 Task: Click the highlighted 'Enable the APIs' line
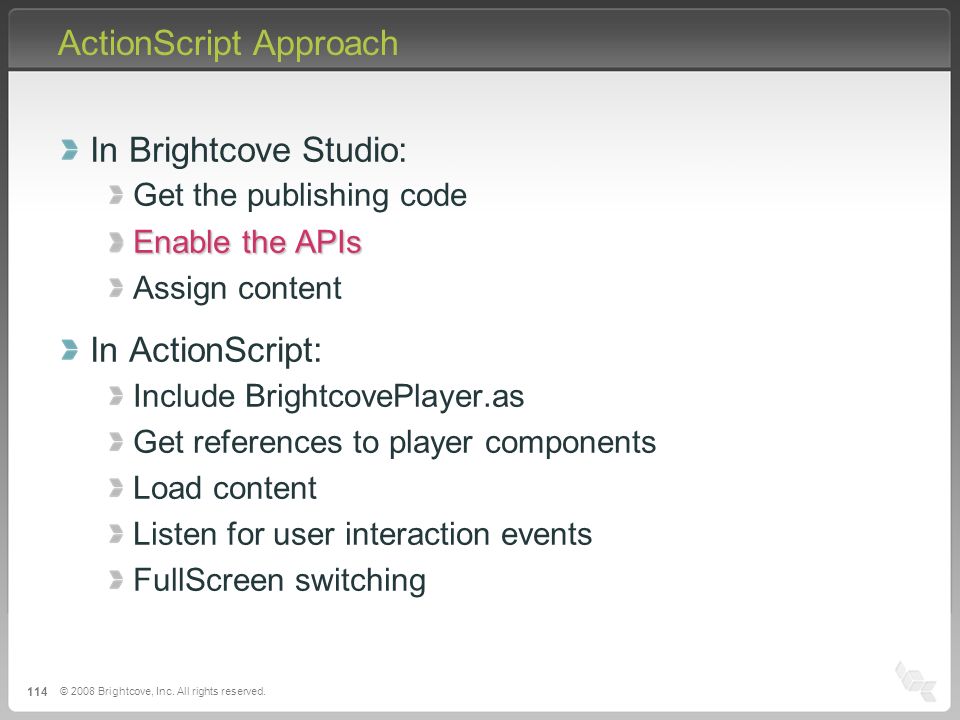247,242
